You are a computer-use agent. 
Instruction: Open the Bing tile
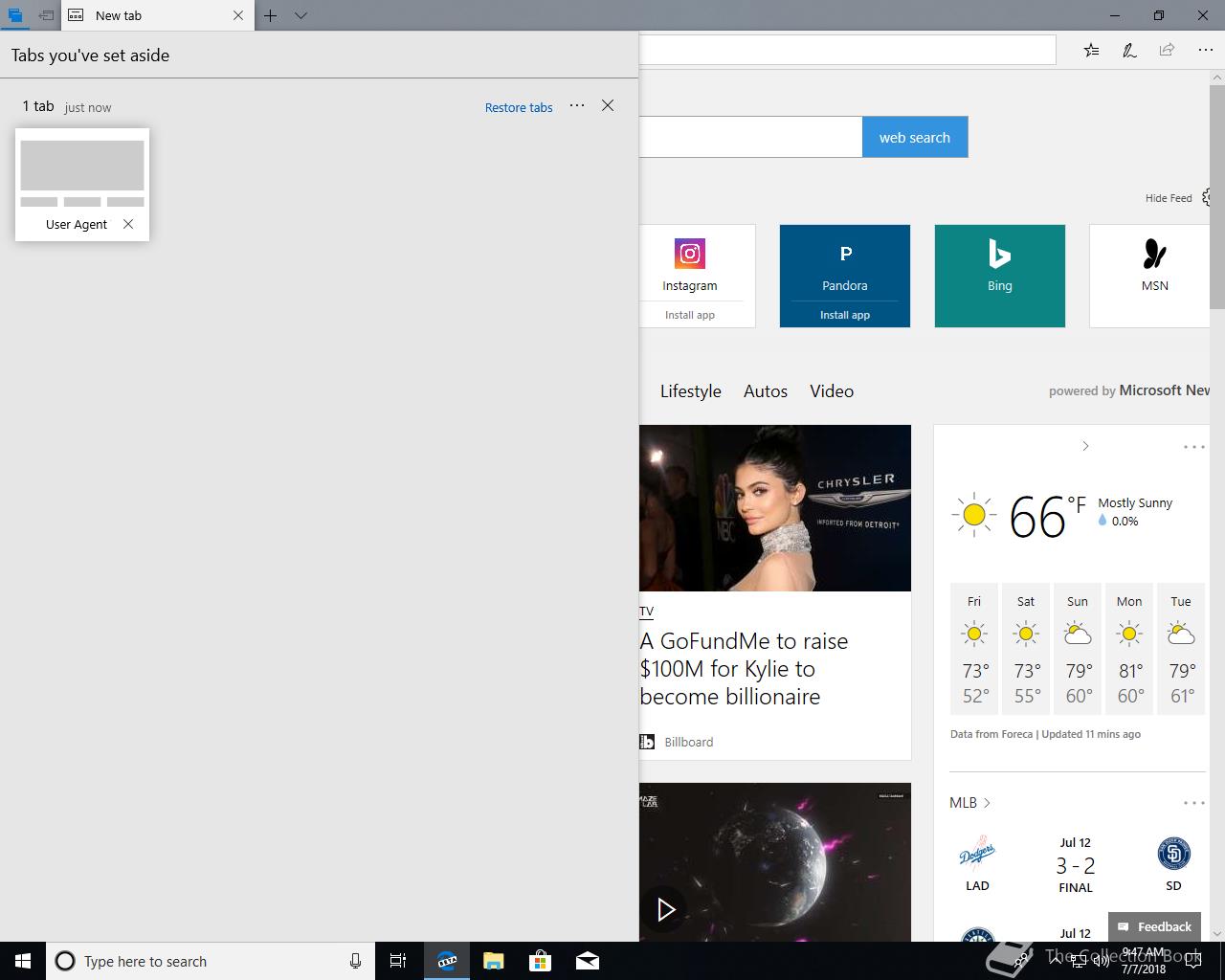[1000, 276]
